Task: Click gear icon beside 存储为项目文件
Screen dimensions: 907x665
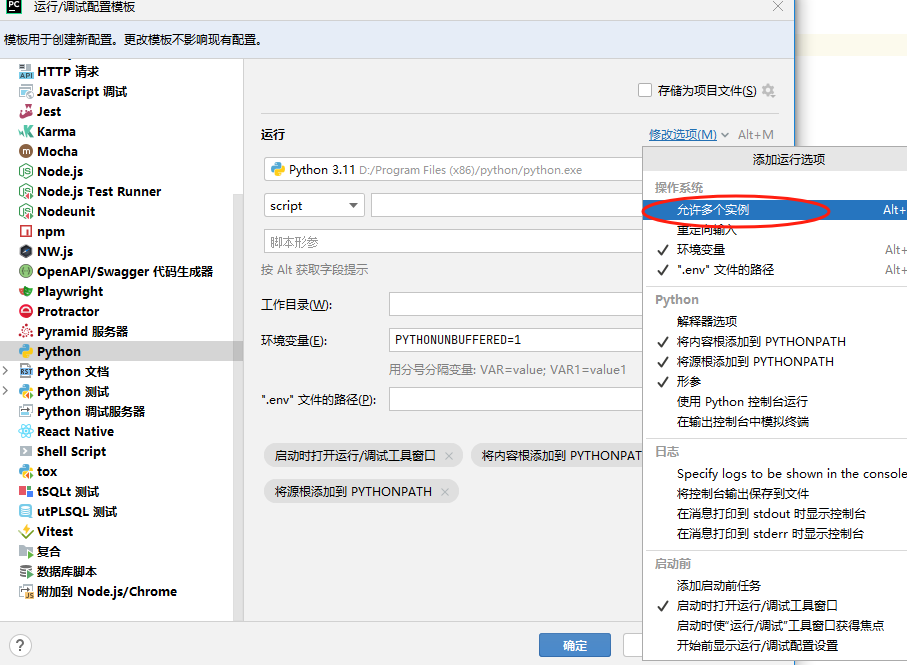Action: tap(768, 91)
